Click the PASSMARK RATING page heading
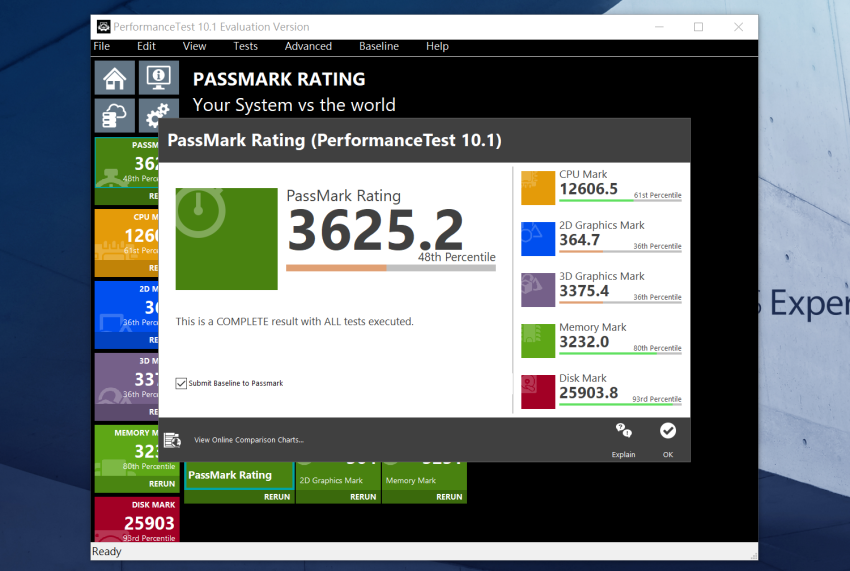850x571 pixels. coord(279,79)
